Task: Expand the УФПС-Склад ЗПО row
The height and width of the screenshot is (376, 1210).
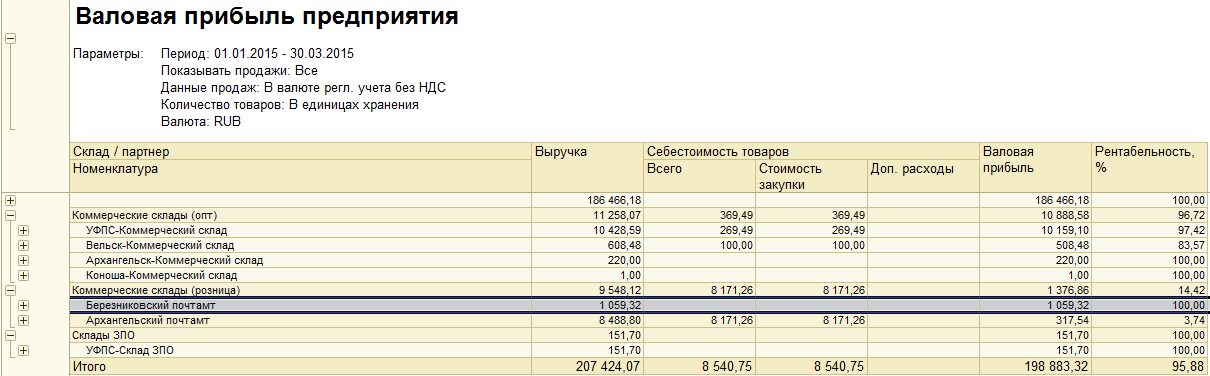Action: click(x=23, y=350)
